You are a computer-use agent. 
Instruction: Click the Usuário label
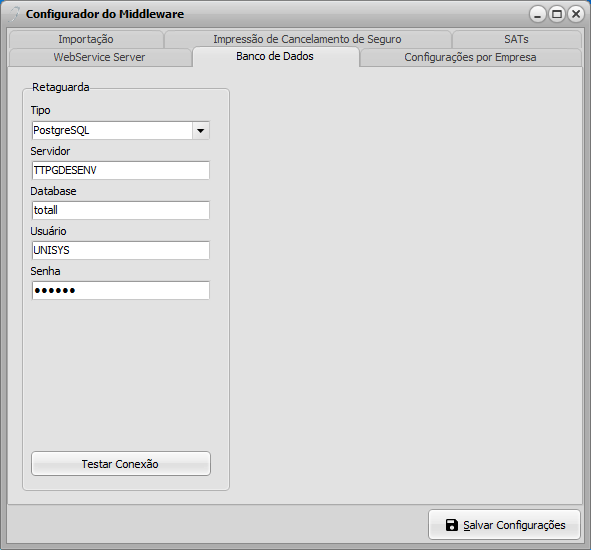pos(48,231)
